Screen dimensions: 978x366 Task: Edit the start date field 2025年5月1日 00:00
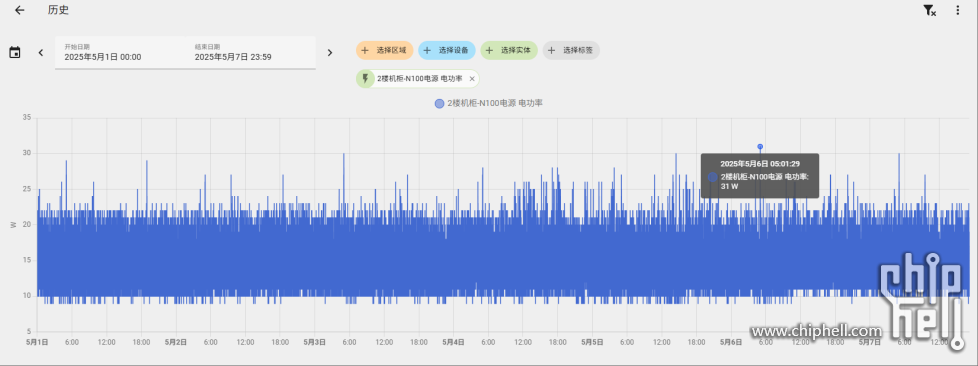click(x=120, y=52)
